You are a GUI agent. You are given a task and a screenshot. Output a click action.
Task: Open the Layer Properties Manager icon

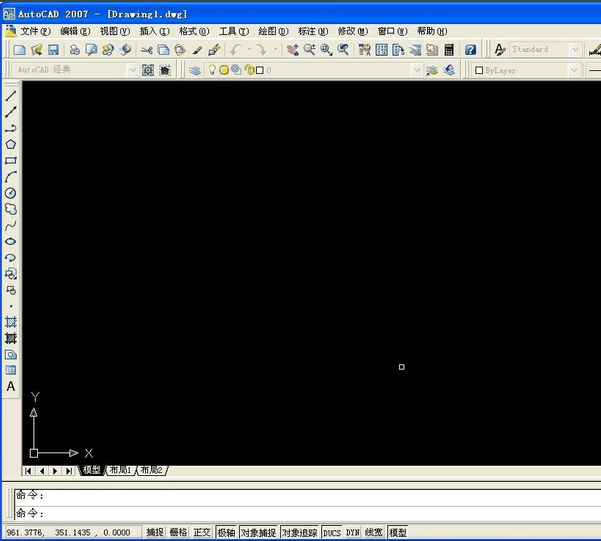click(x=195, y=70)
